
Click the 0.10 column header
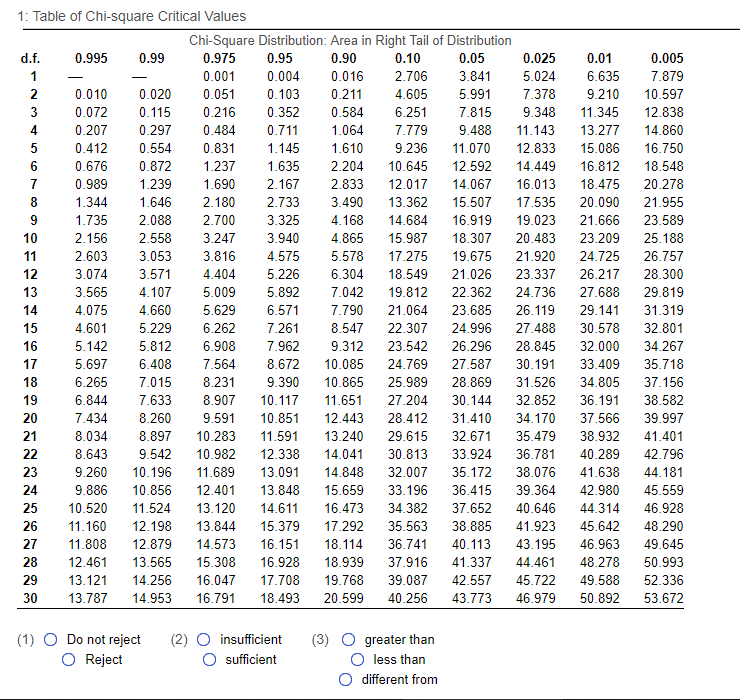tap(407, 59)
